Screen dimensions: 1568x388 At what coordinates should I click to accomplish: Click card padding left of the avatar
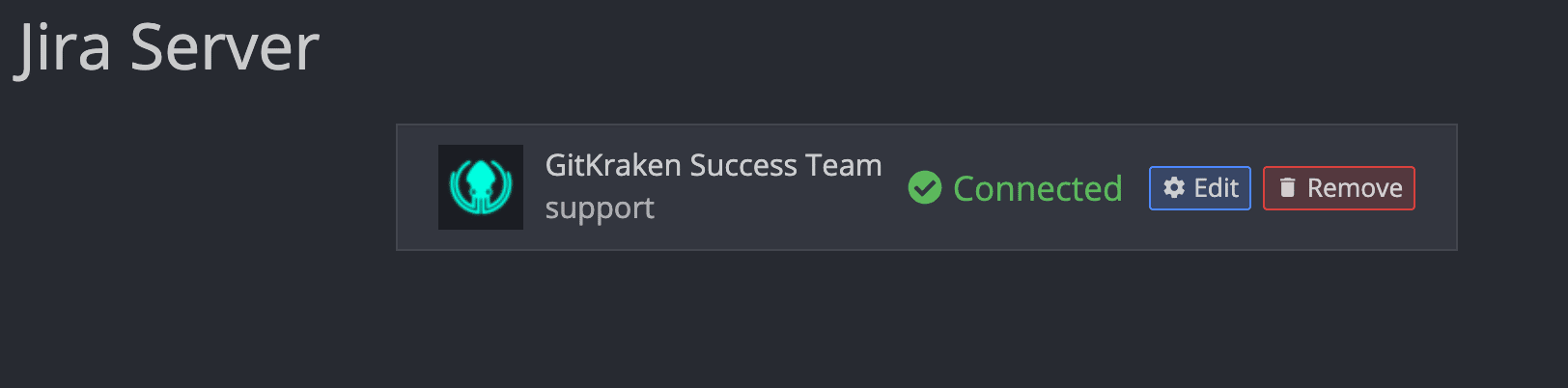click(417, 188)
